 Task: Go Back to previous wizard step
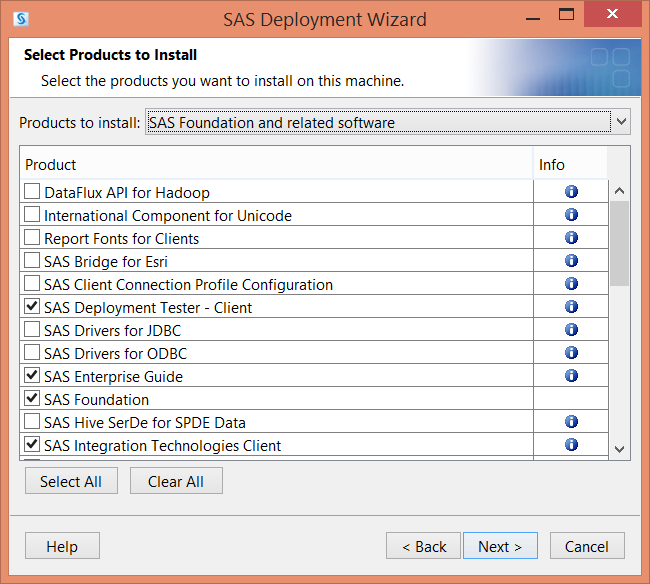tap(423, 546)
